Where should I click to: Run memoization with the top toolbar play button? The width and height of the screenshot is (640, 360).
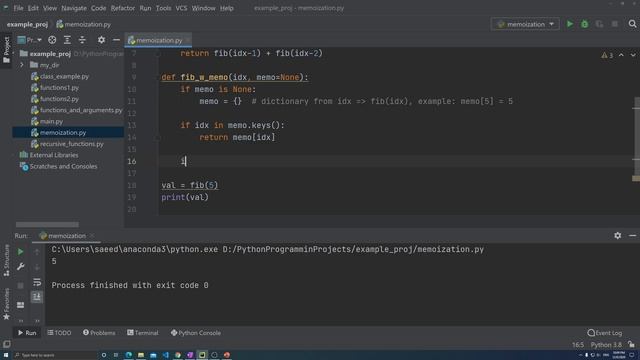(x=570, y=24)
